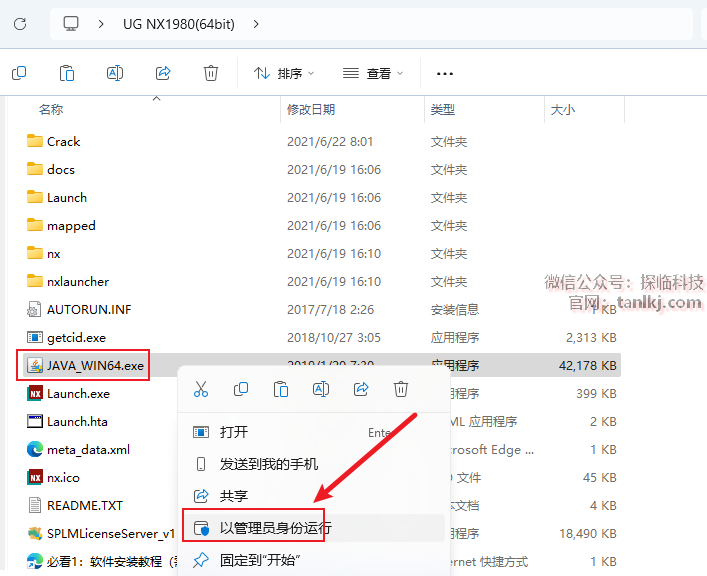
Task: Click the refresh icon beside address bar
Action: (20, 23)
